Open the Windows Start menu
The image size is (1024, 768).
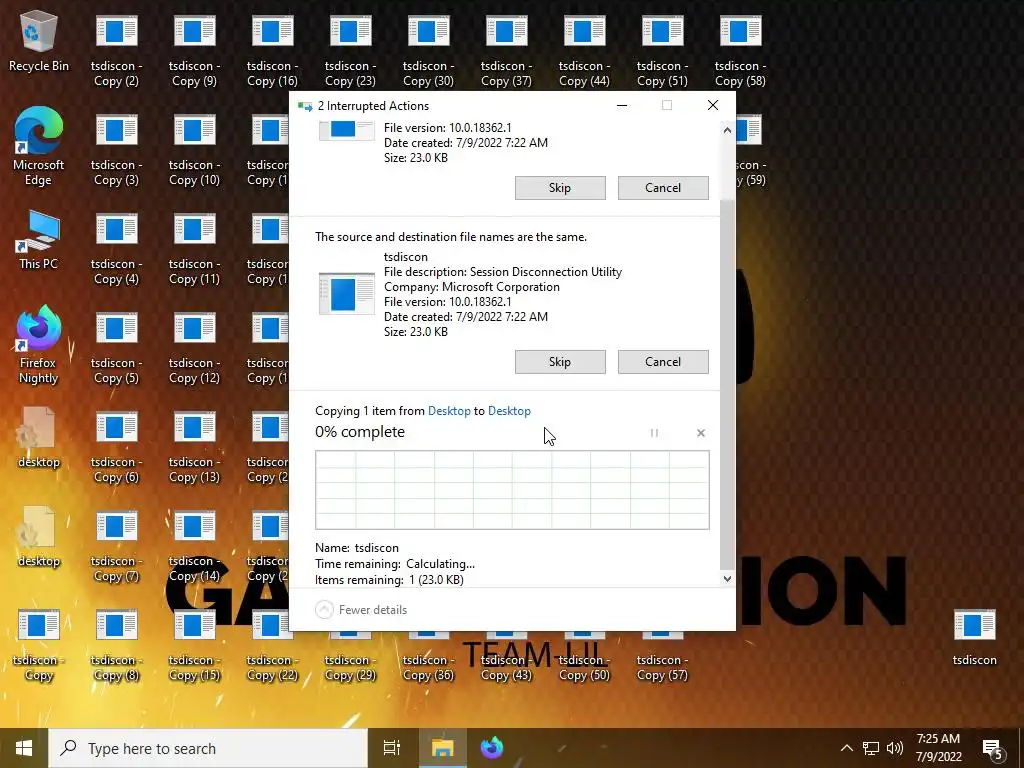point(24,748)
